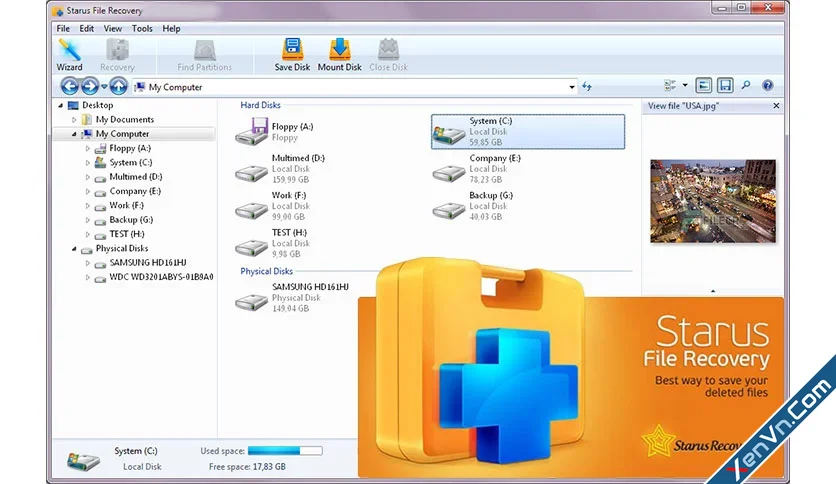Screen dimensions: 836x484
Task: Open the search magnifier tool
Action: (746, 85)
